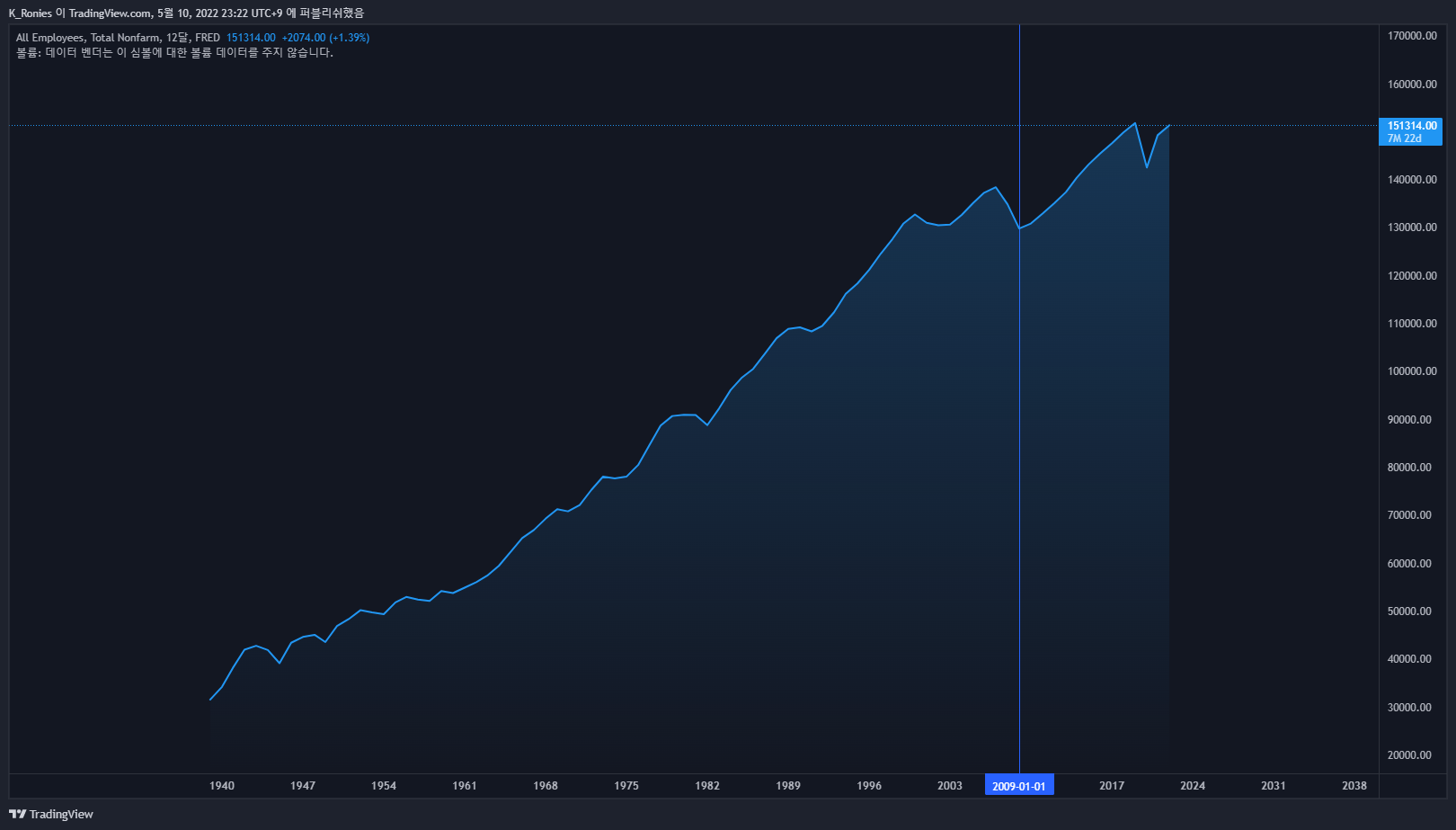Click the 20000.00 price axis label
Image resolution: width=1456 pixels, height=830 pixels.
pos(1409,755)
